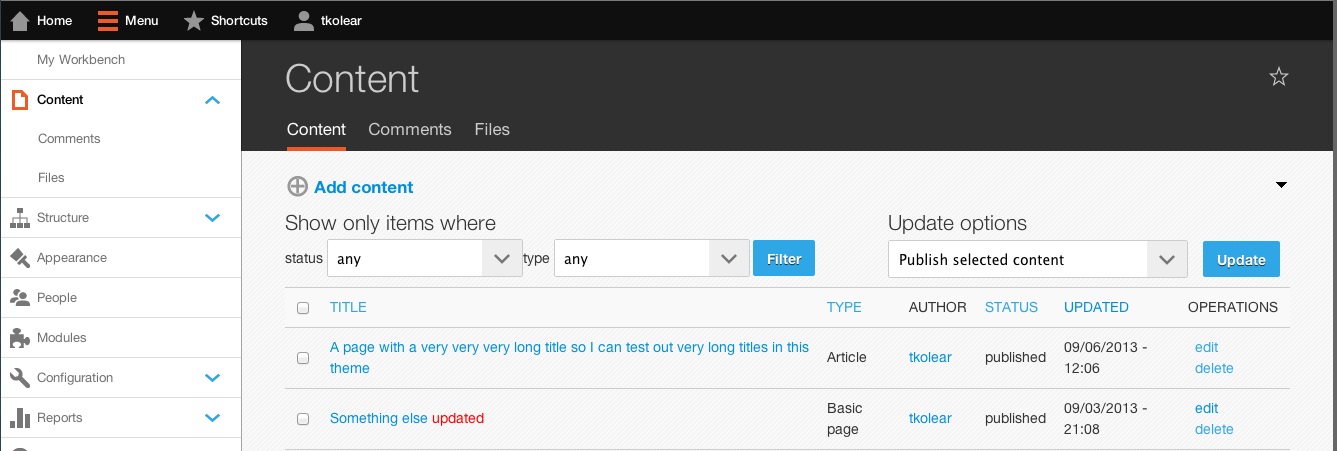Expand the Structure sidebar chevron
Image resolution: width=1337 pixels, height=451 pixels.
212,218
